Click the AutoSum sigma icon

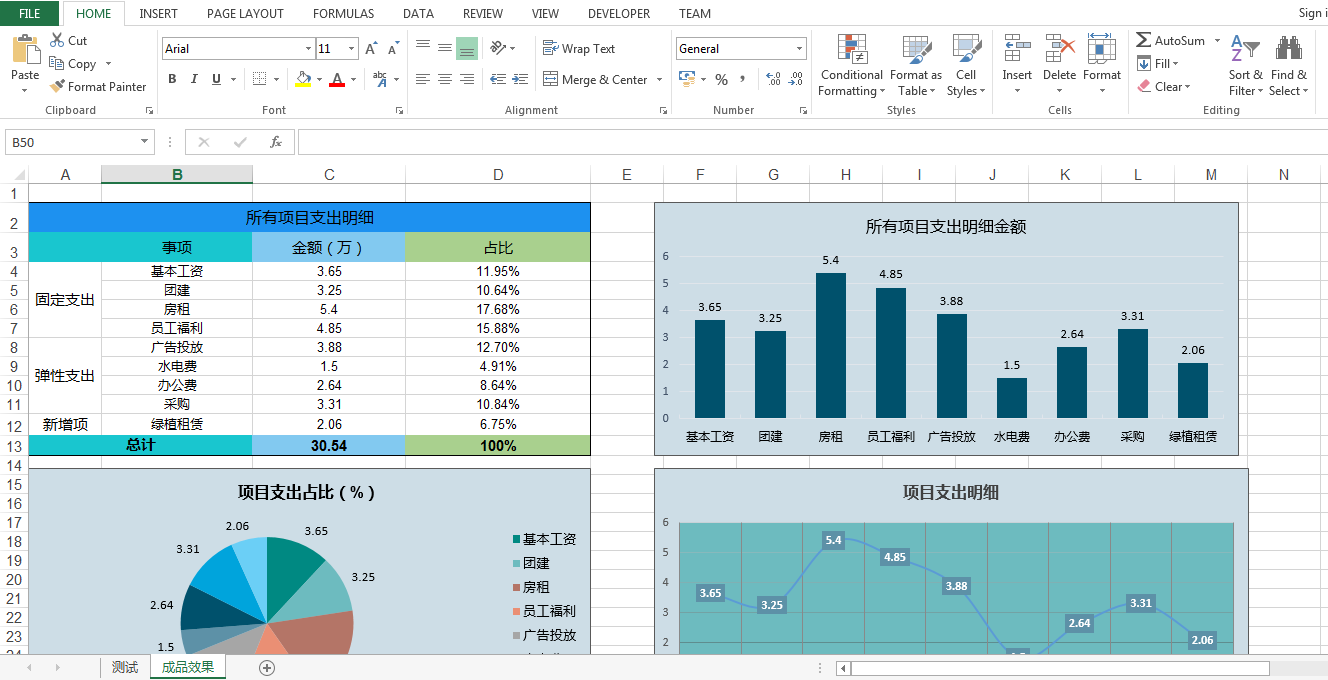pos(1143,40)
